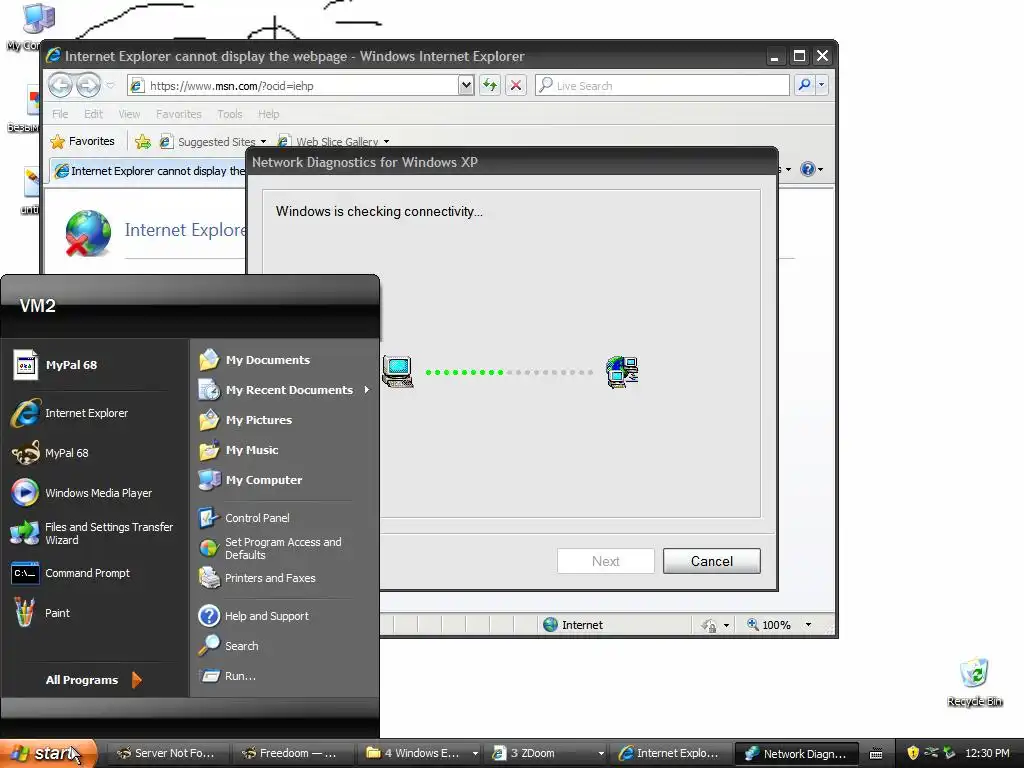
Task: Click the IE Back button
Action: (x=60, y=85)
